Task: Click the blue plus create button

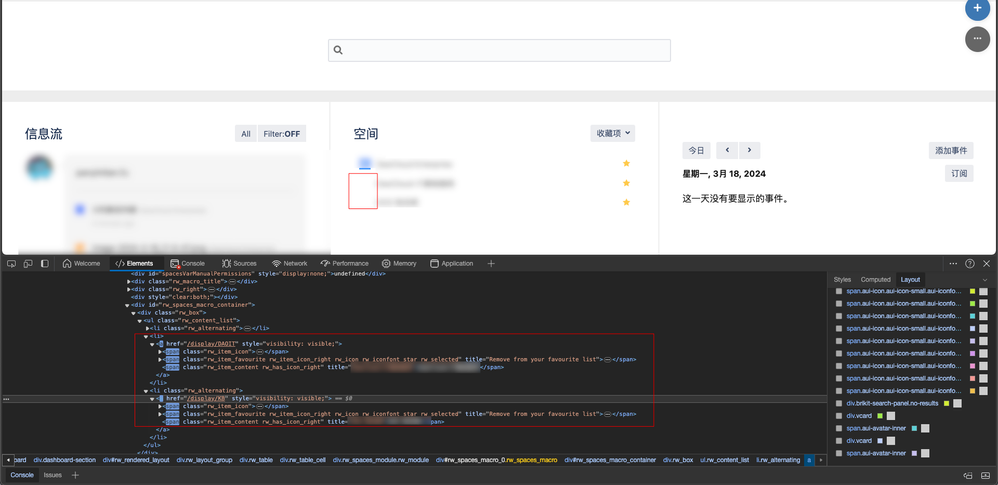Action: click(978, 10)
